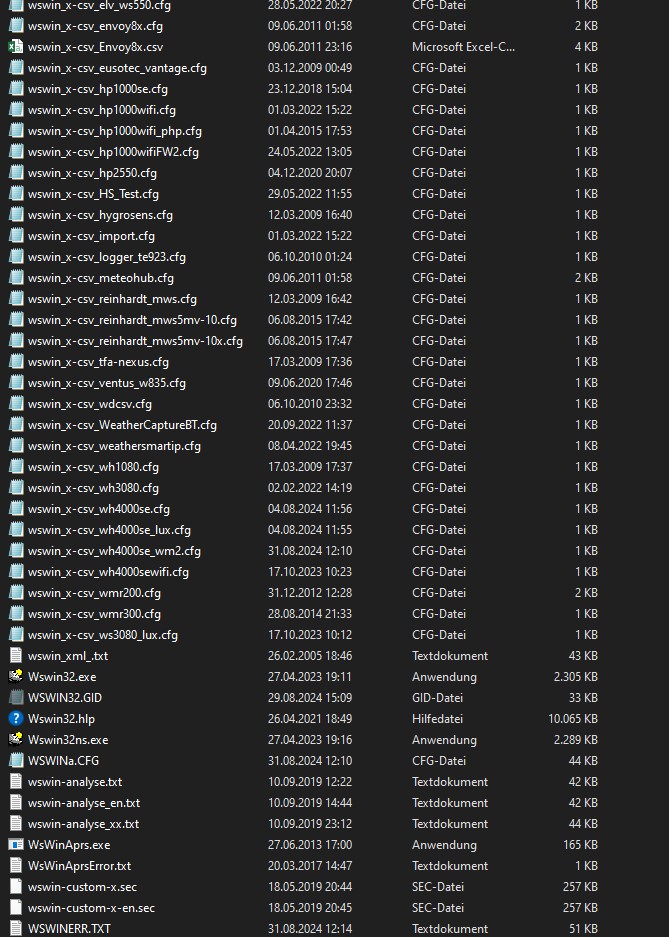Click wswin_x-csv_reinhardt_mws5mv-10x.cfg file name
Viewport: 669px width, 937px height.
click(135, 341)
